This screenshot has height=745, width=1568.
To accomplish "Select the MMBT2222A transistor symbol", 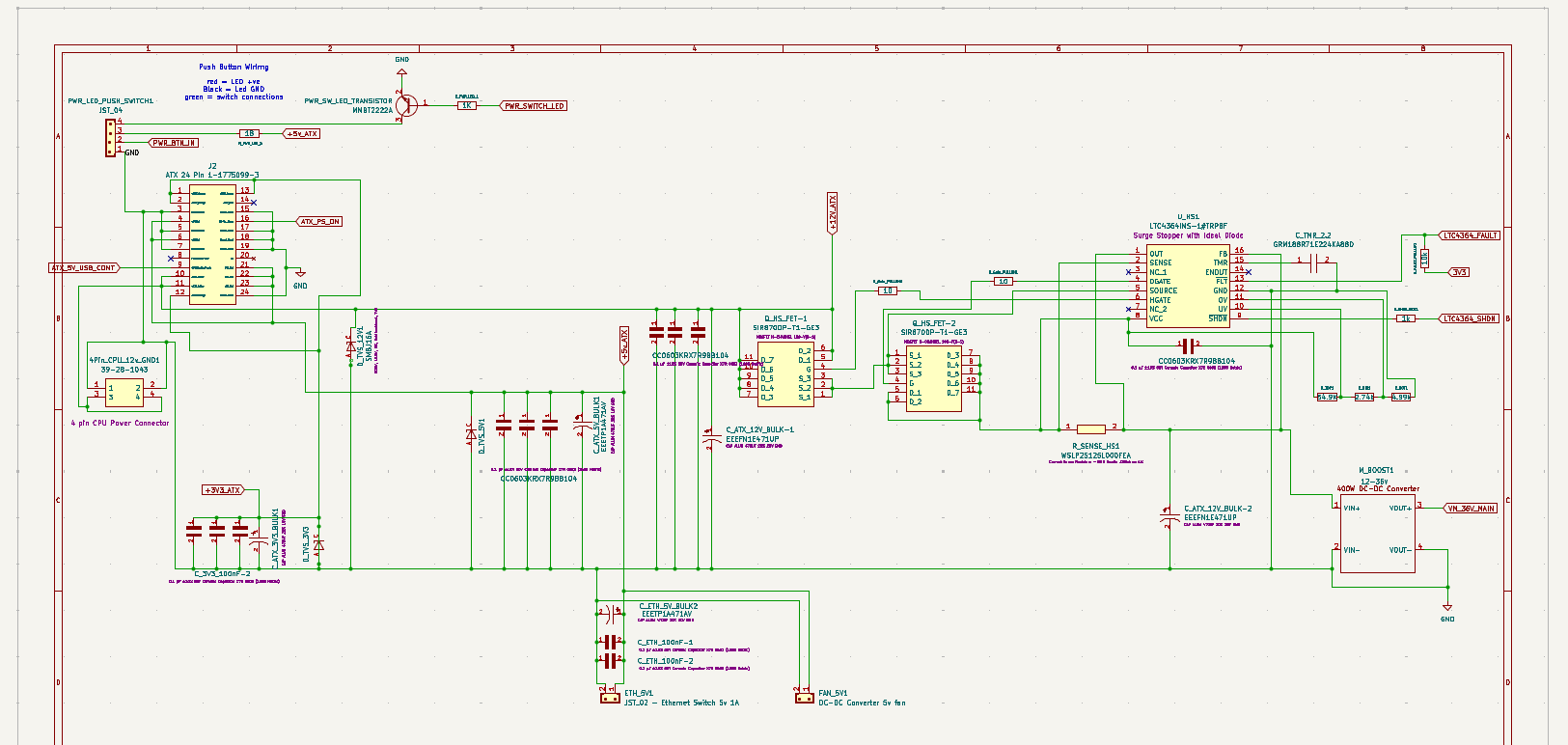I will (x=407, y=105).
